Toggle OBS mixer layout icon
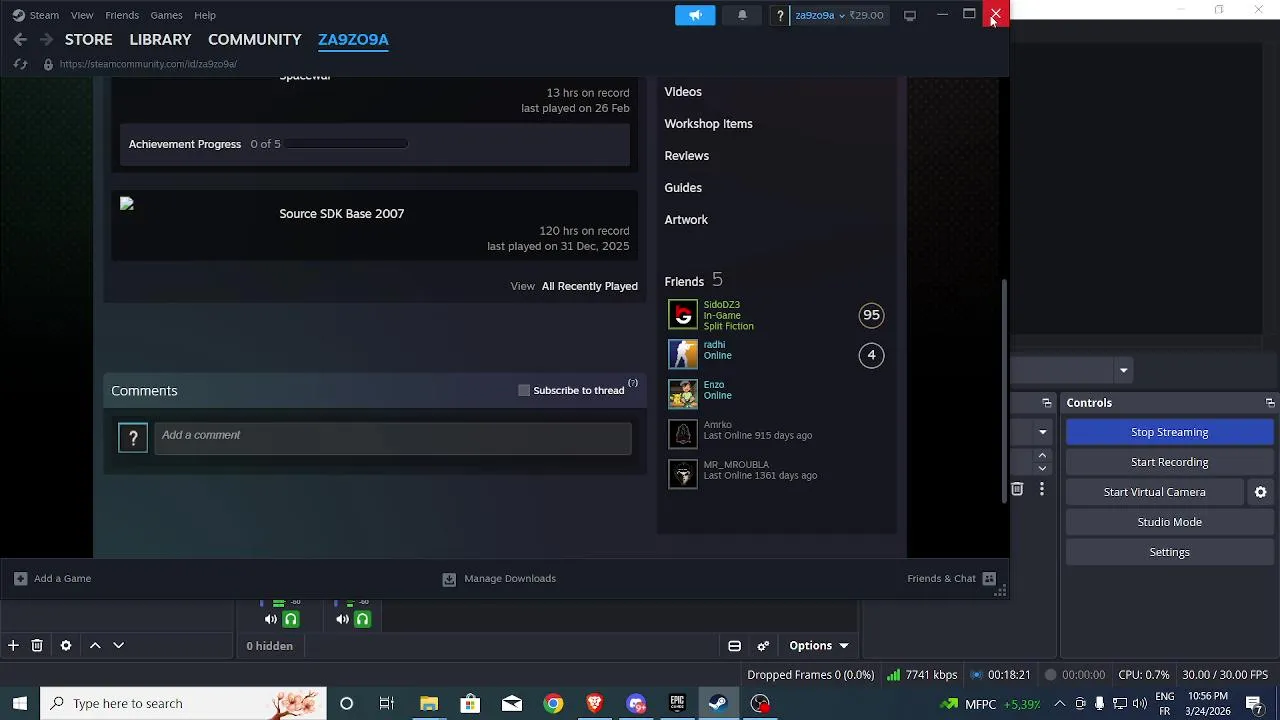The height and width of the screenshot is (720, 1280). tap(734, 646)
